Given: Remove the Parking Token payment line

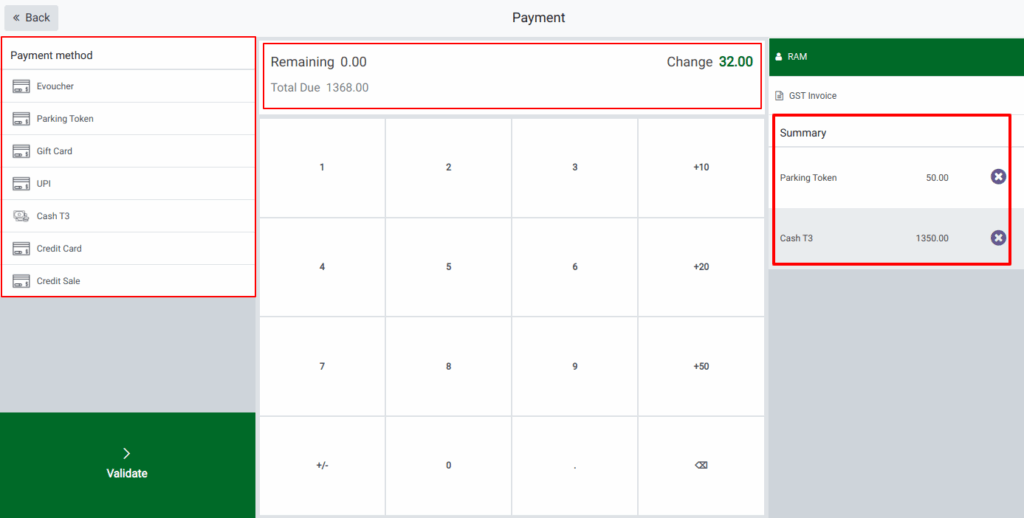Looking at the screenshot, I should (x=998, y=176).
